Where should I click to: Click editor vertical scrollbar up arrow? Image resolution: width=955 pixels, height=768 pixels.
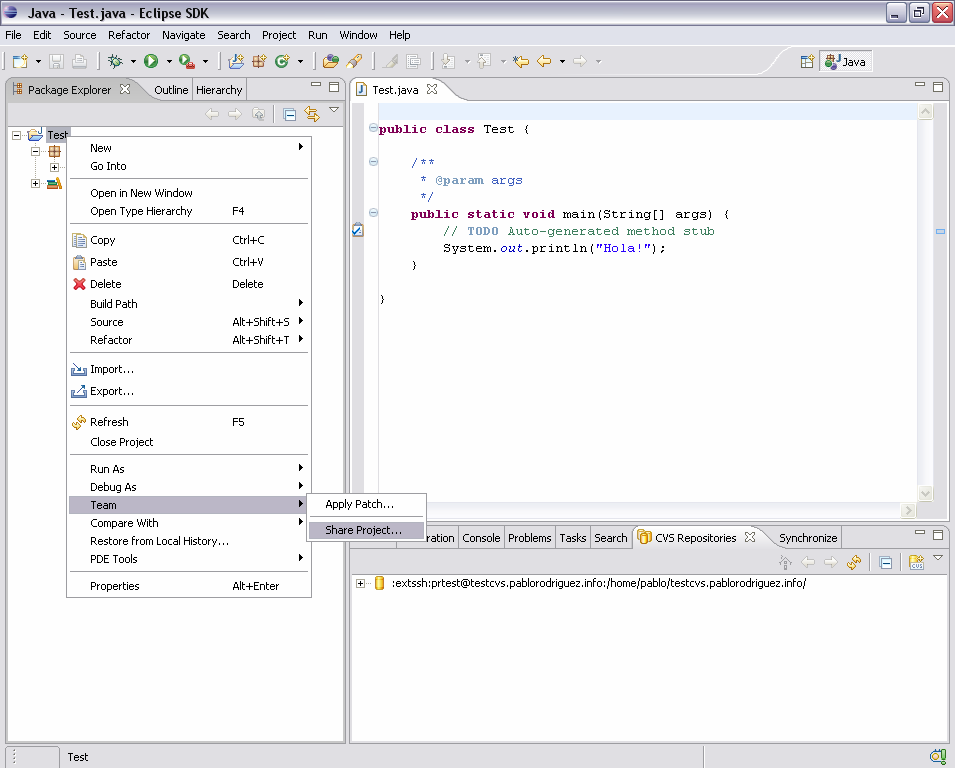click(925, 111)
